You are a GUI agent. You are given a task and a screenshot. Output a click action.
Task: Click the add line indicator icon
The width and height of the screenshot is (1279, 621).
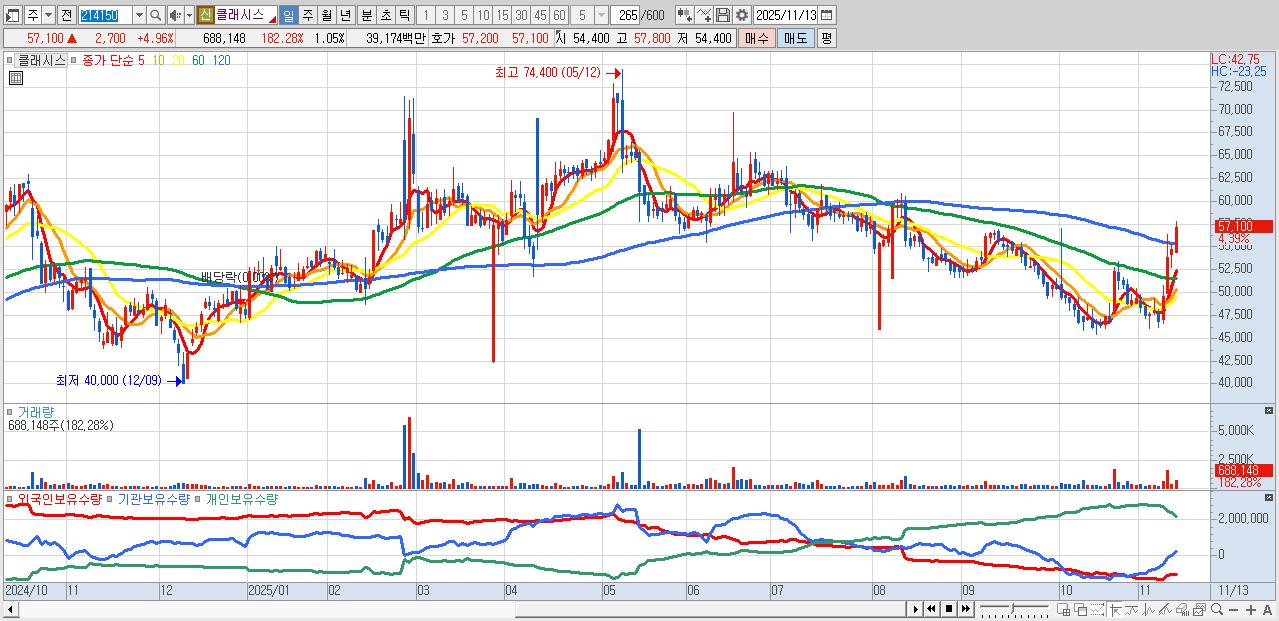[x=704, y=15]
